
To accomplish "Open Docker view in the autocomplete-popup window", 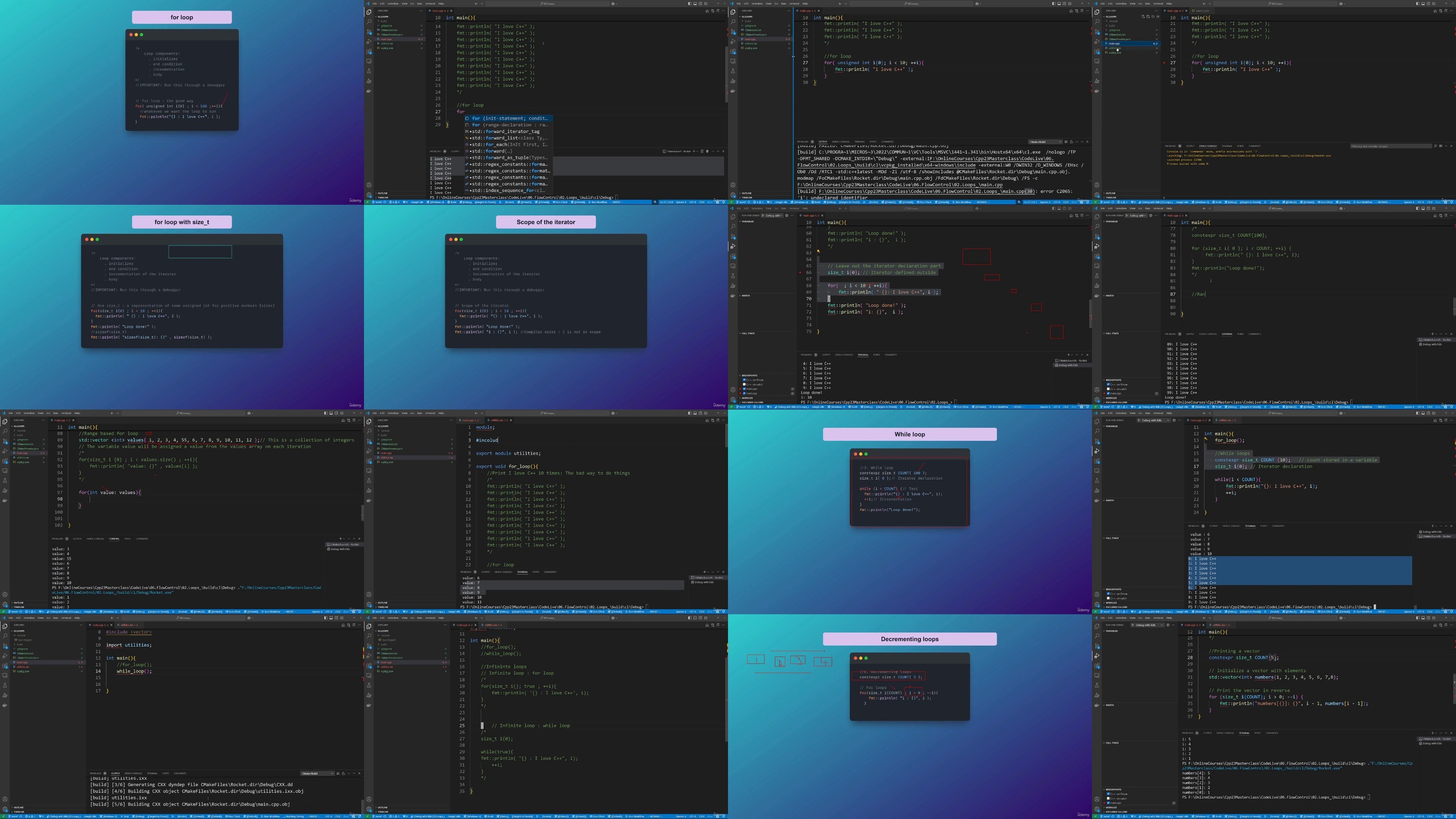I will 369,91.
